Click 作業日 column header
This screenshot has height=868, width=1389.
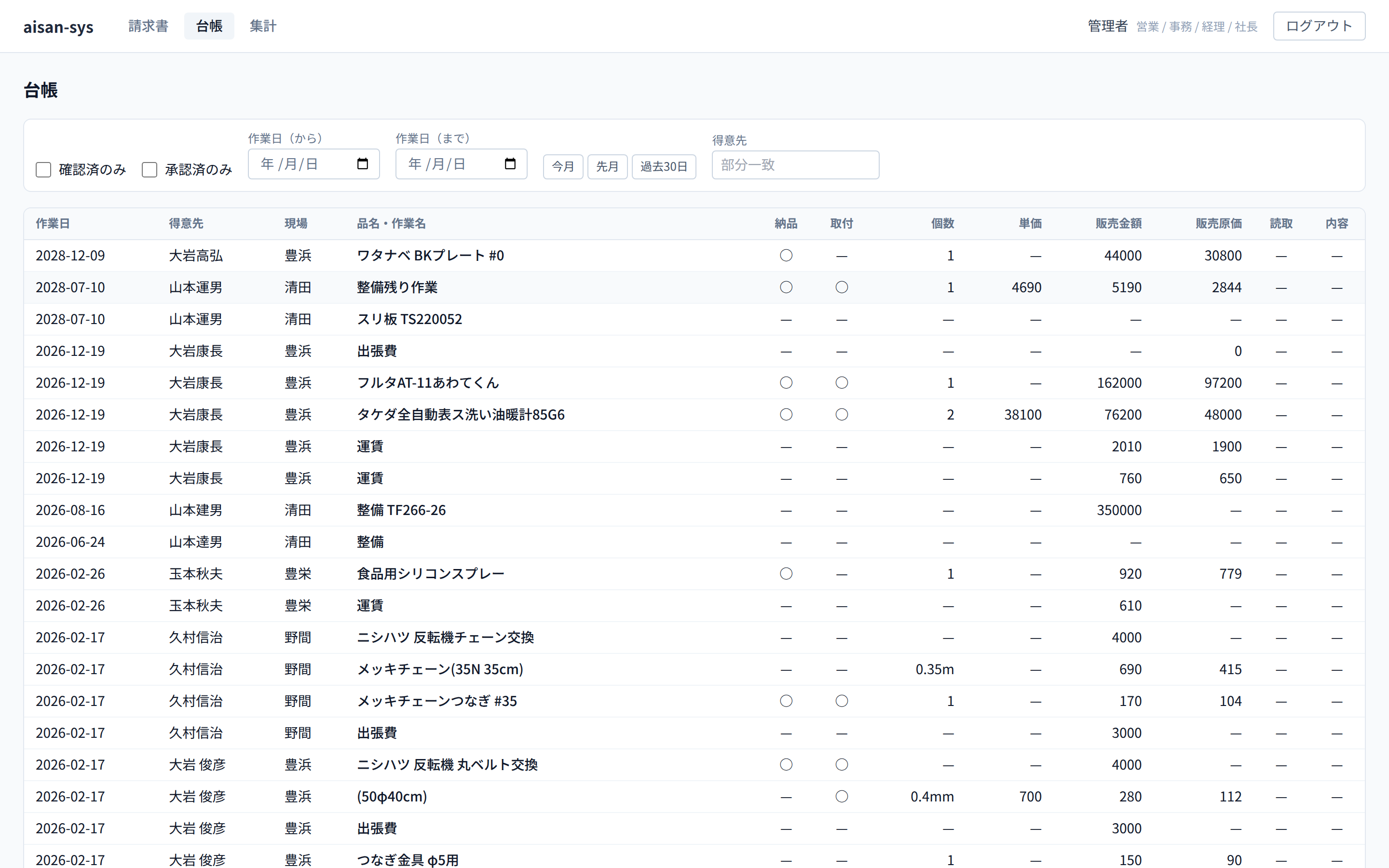coord(53,223)
